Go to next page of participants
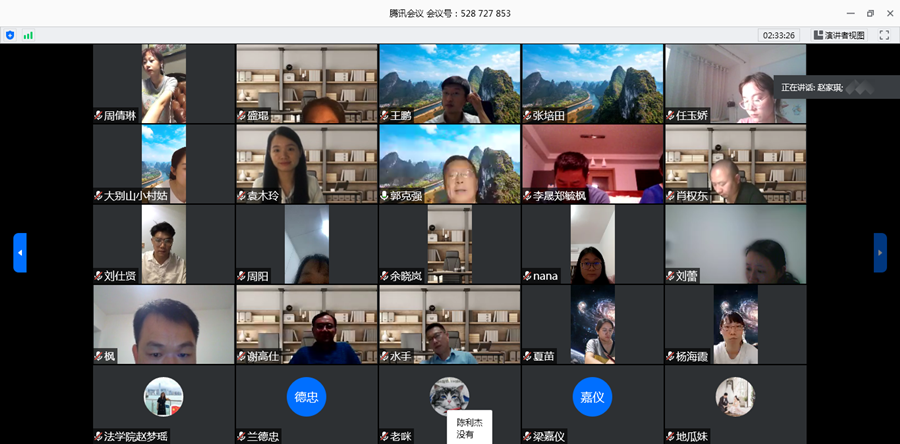Screen dimensions: 900x444 pyautogui.click(x=880, y=252)
